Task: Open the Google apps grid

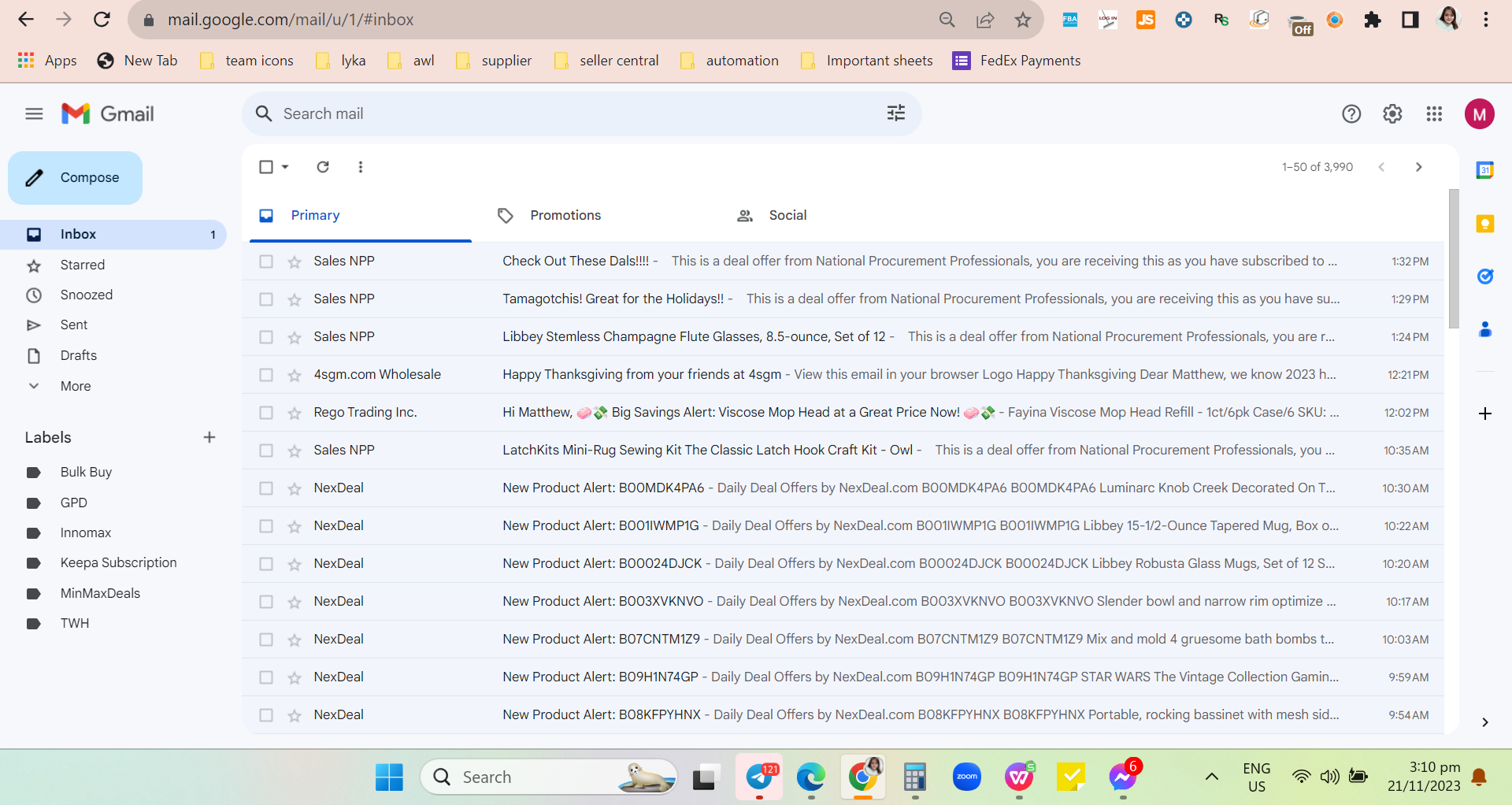Action: coord(1434,114)
